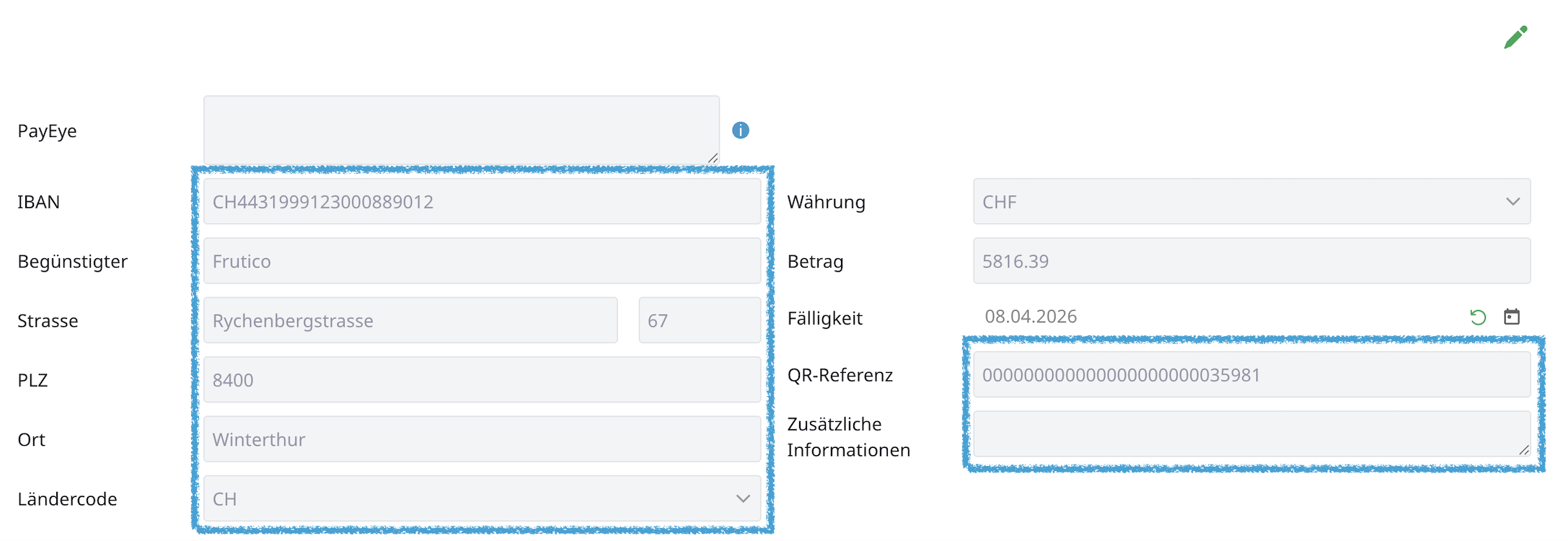The width and height of the screenshot is (1568, 541).
Task: Expand the Währung CHF dropdown
Action: [x=1251, y=202]
